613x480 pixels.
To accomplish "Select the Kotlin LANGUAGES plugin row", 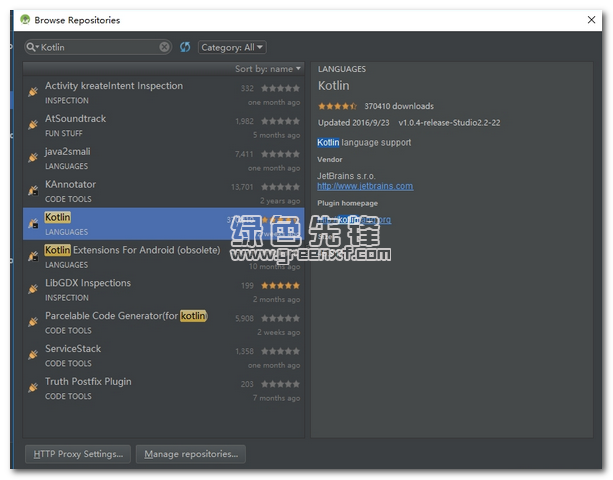I will (163, 224).
